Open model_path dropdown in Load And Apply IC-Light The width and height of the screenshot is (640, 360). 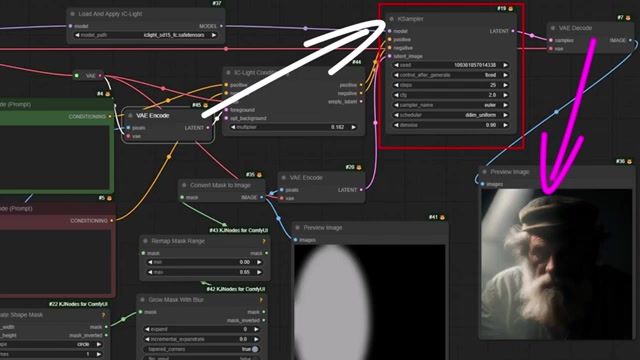145,35
